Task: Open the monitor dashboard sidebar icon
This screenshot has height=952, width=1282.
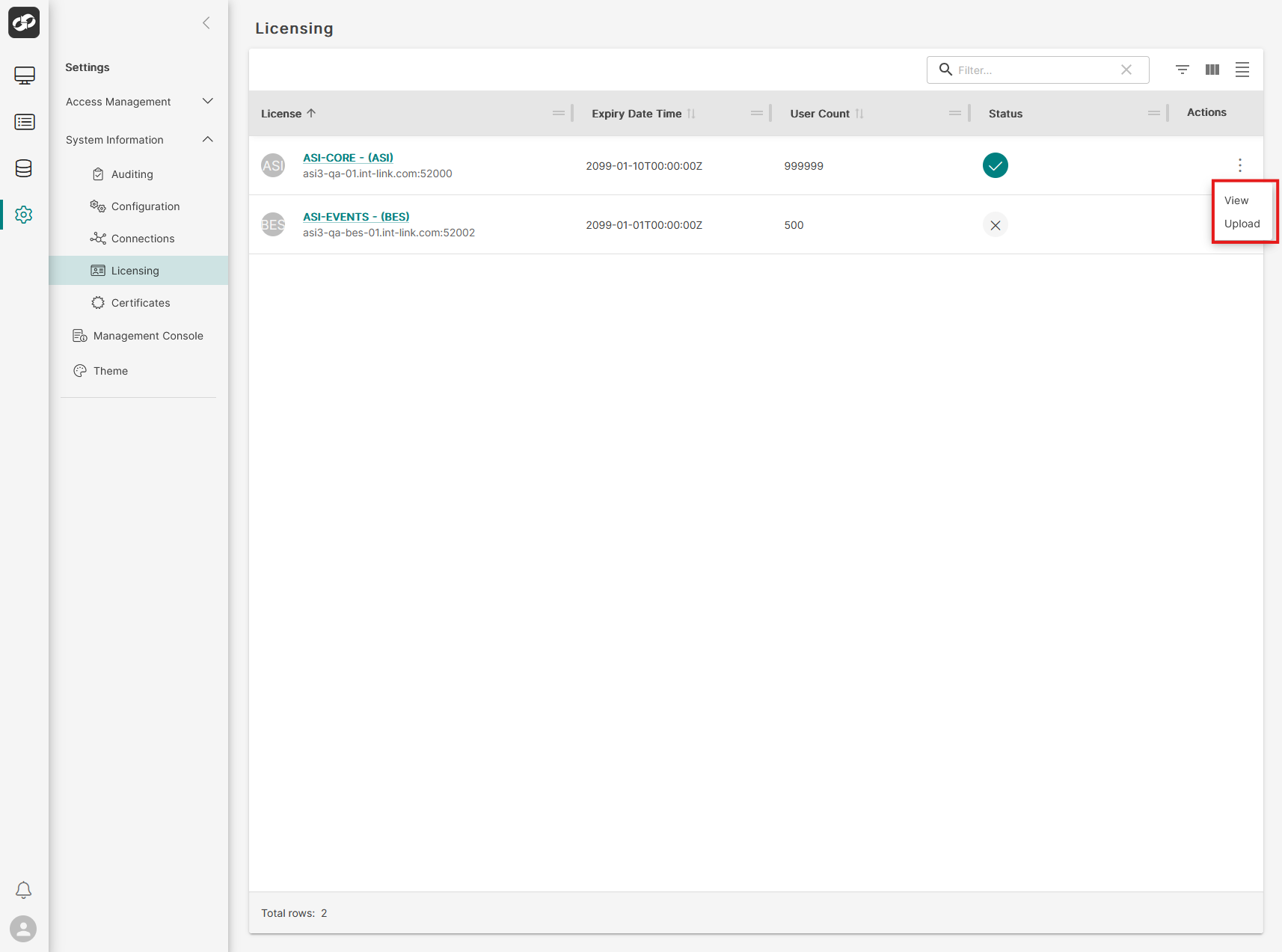Action: tap(24, 76)
